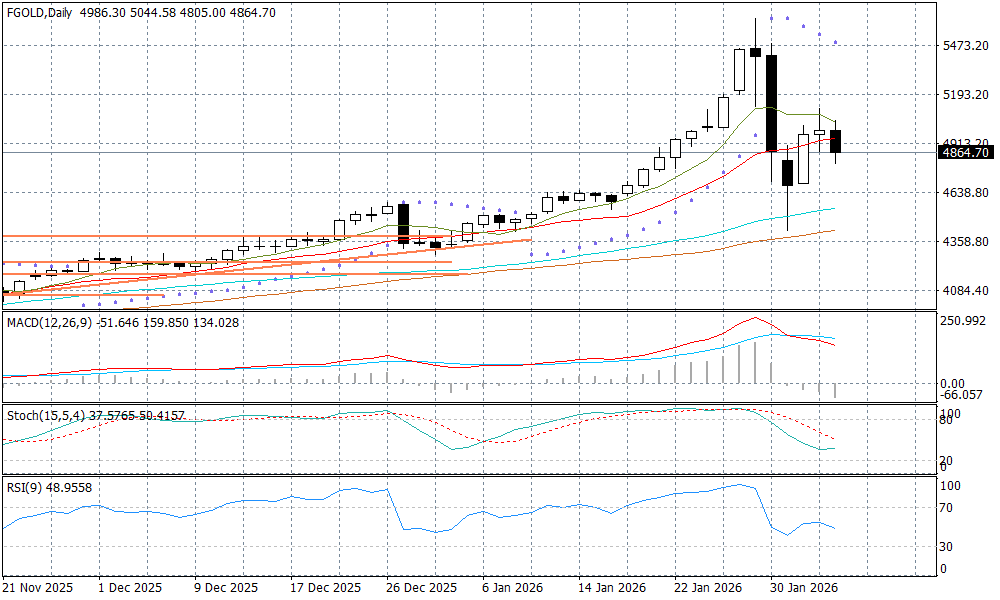Select the 5193.20 price axis level
This screenshot has height=600, width=1000.
pos(965,95)
